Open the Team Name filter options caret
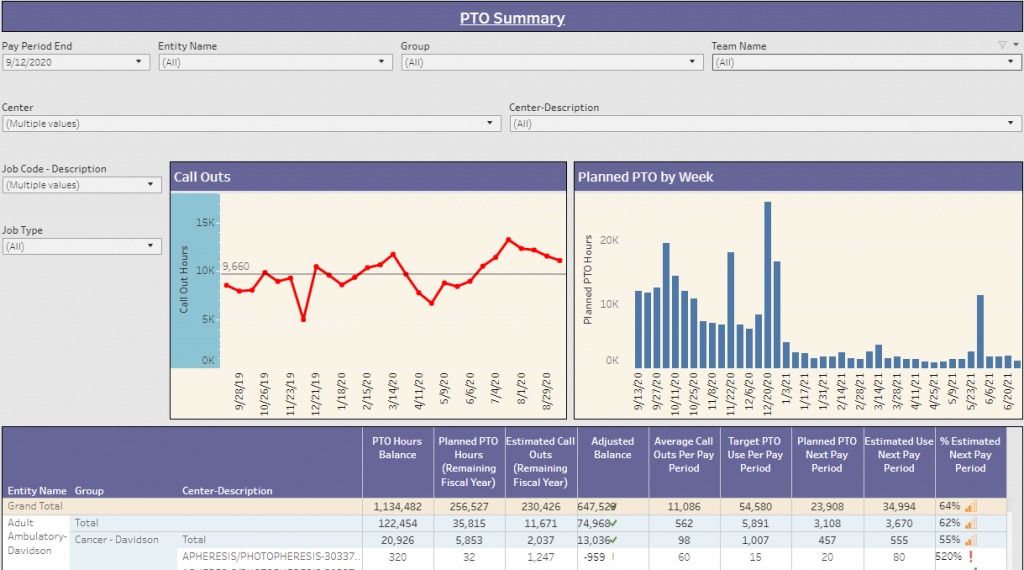1024x570 pixels. (x=1015, y=45)
